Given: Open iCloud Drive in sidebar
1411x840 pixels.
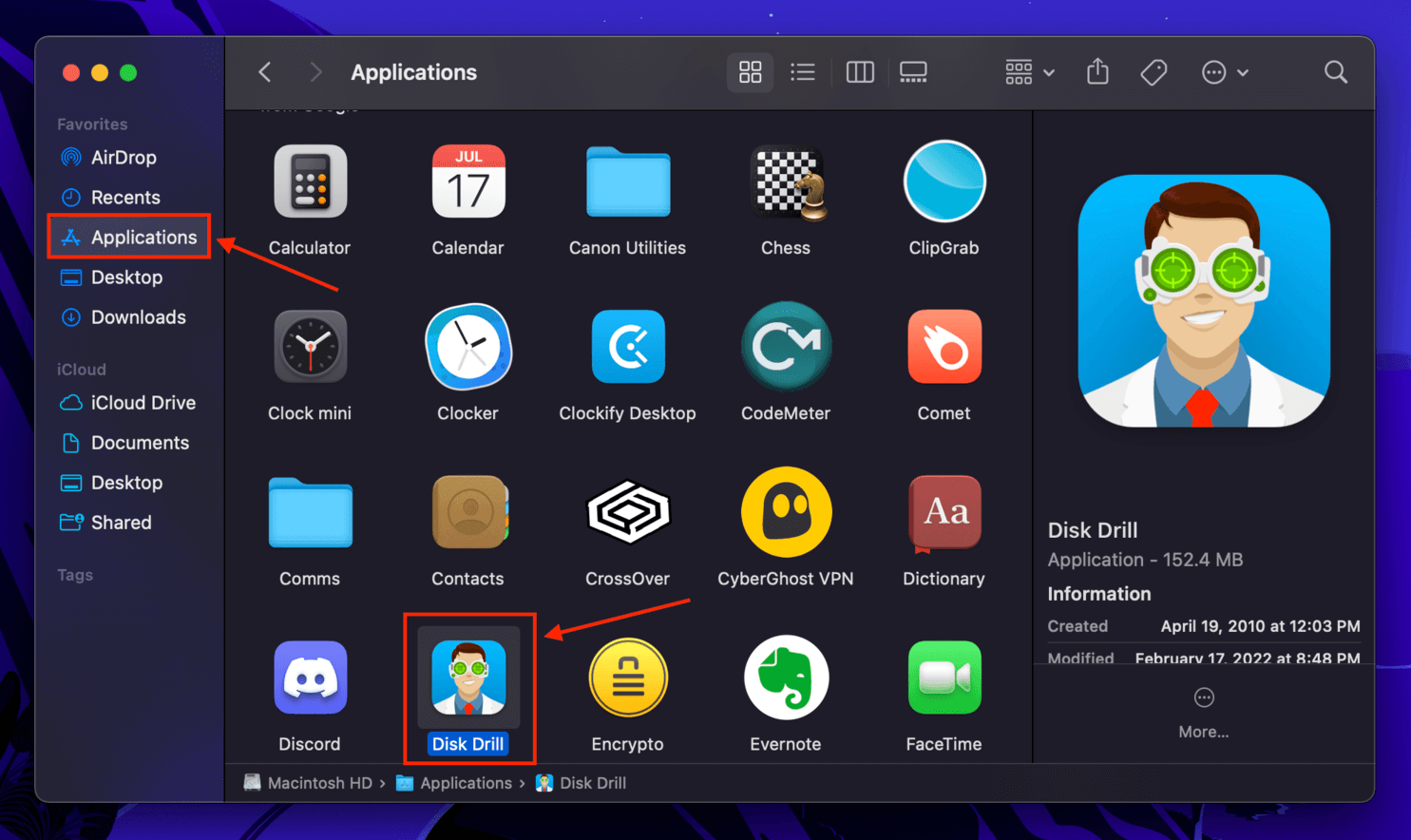Looking at the screenshot, I should 143,403.
